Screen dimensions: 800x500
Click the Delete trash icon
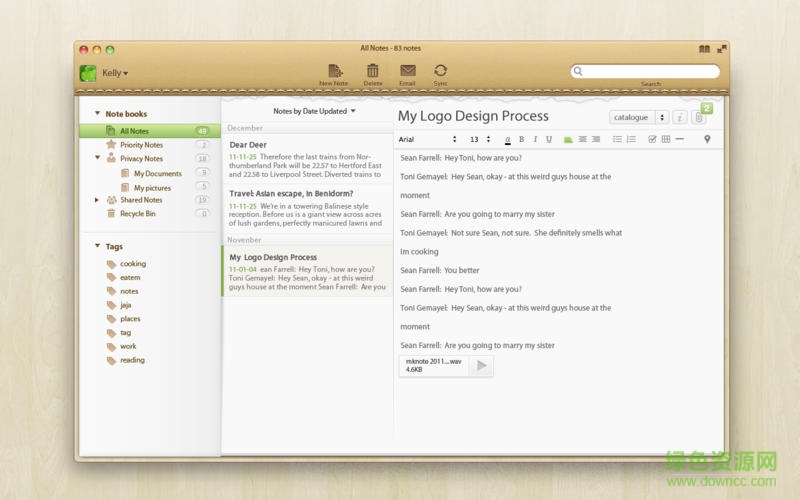pyautogui.click(x=372, y=71)
